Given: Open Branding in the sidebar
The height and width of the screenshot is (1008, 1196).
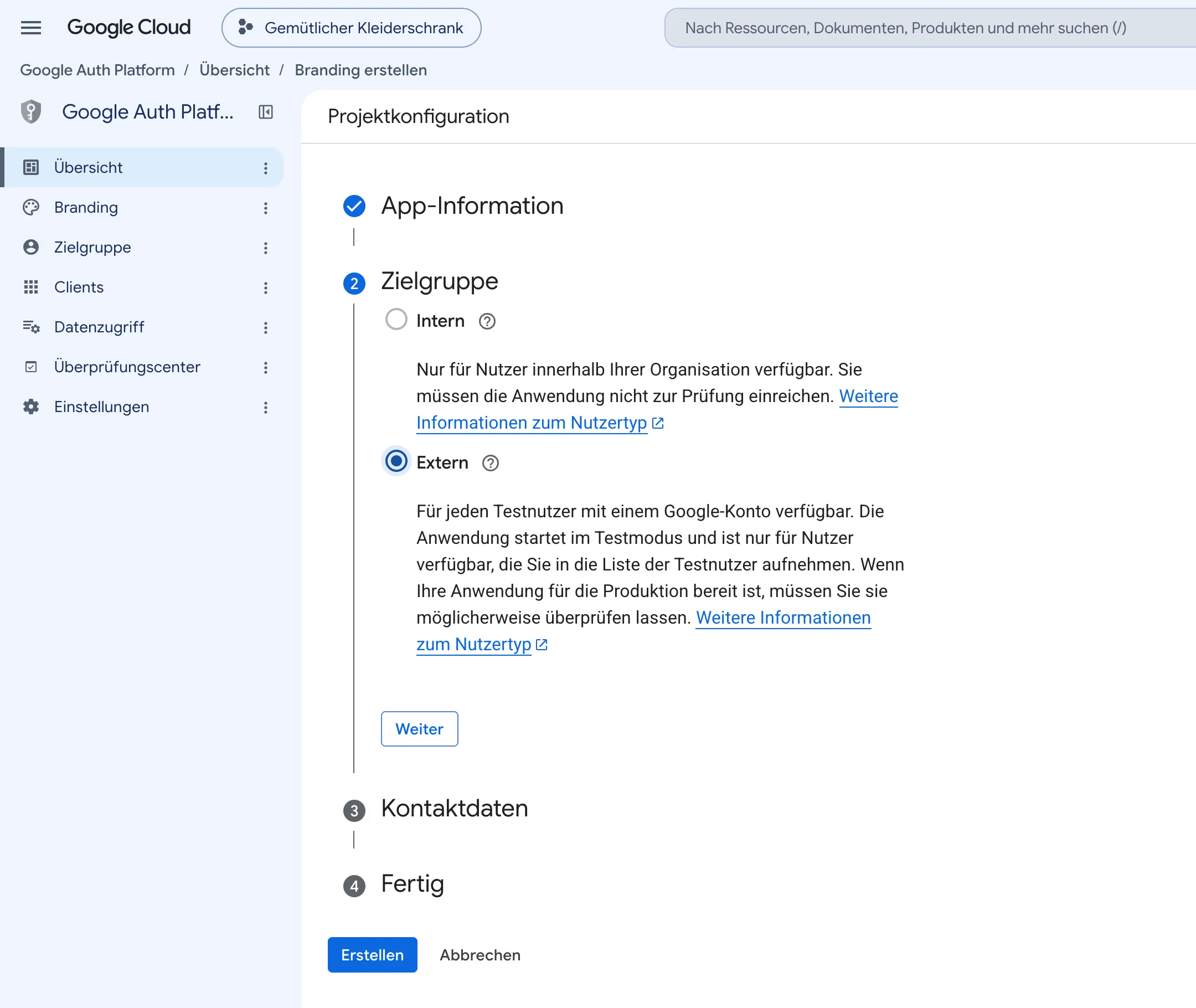Looking at the screenshot, I should point(143,208).
